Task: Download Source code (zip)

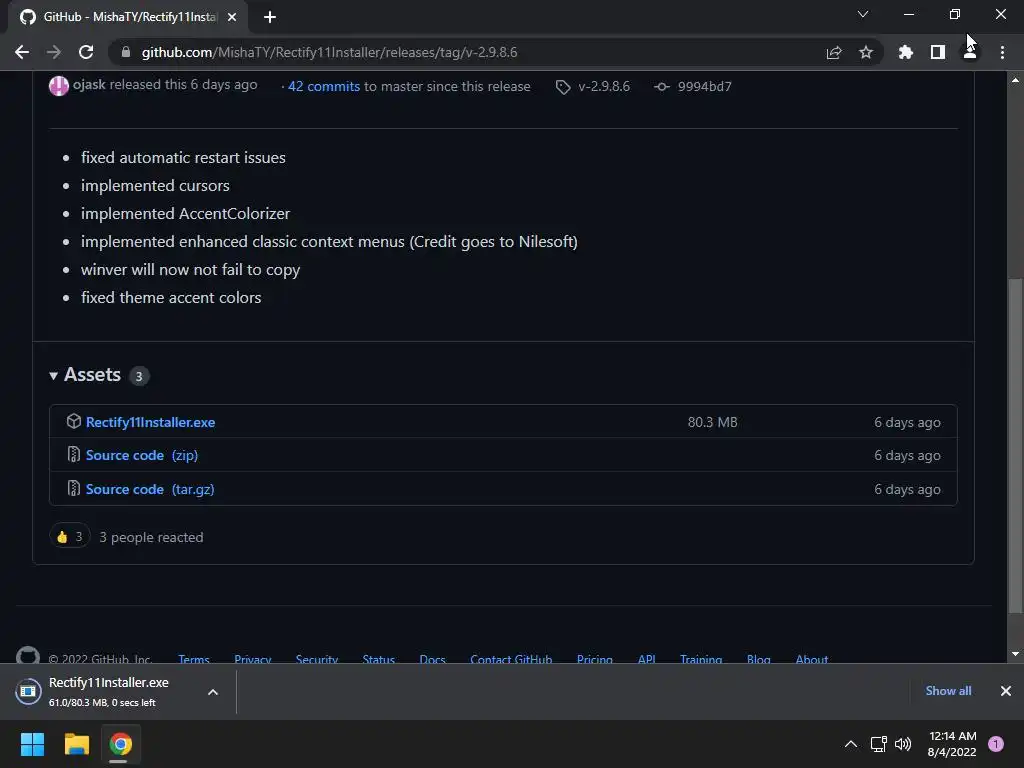Action: click(x=142, y=455)
